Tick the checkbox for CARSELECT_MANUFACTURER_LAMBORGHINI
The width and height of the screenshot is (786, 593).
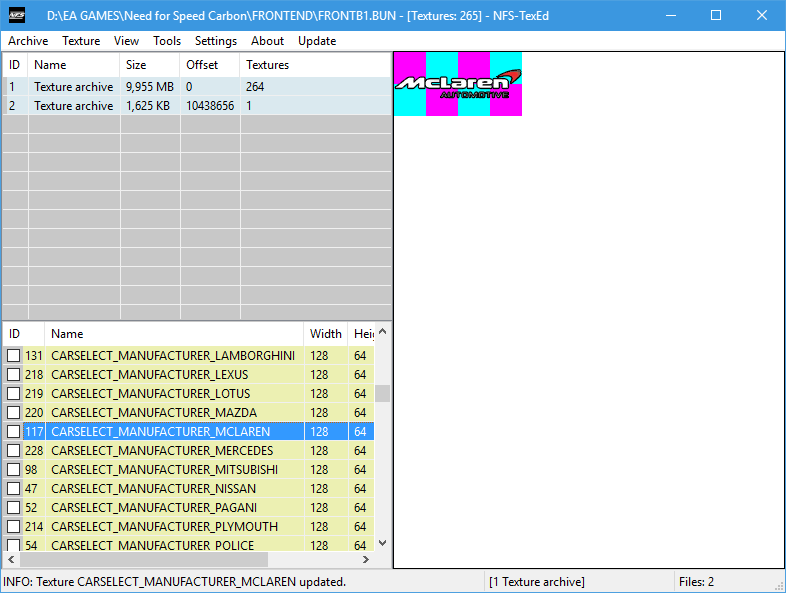tap(14, 356)
